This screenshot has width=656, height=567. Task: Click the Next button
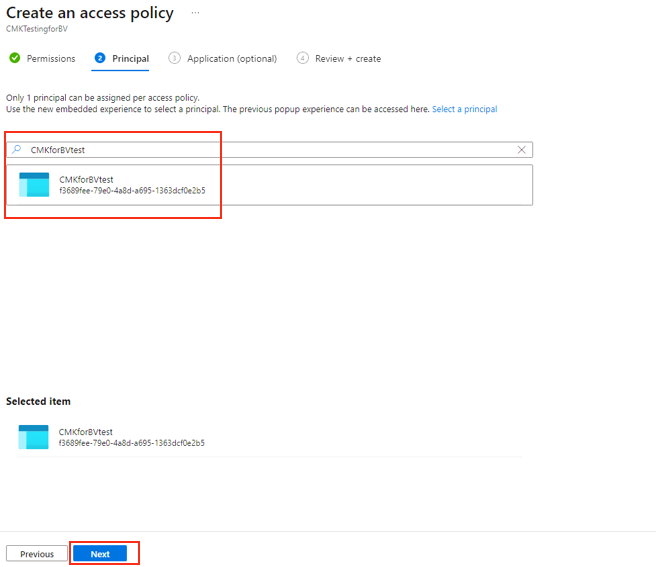(100, 553)
